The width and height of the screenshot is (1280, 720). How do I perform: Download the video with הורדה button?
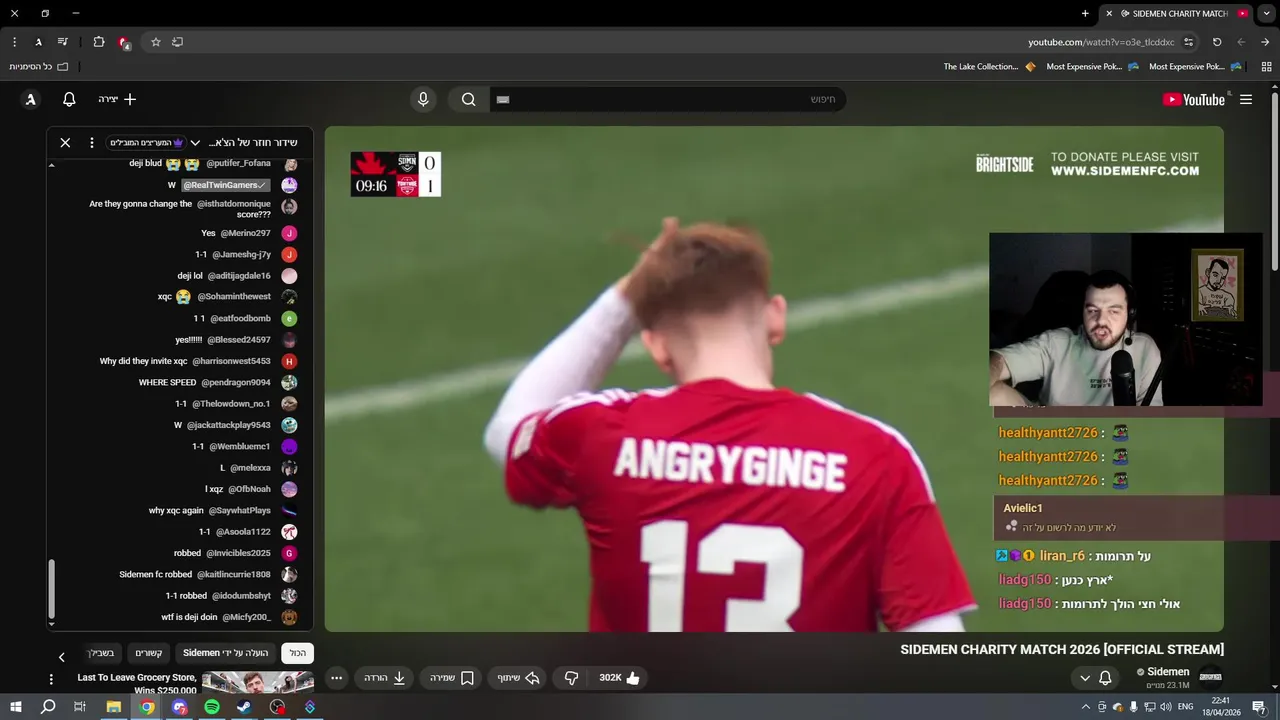point(385,678)
